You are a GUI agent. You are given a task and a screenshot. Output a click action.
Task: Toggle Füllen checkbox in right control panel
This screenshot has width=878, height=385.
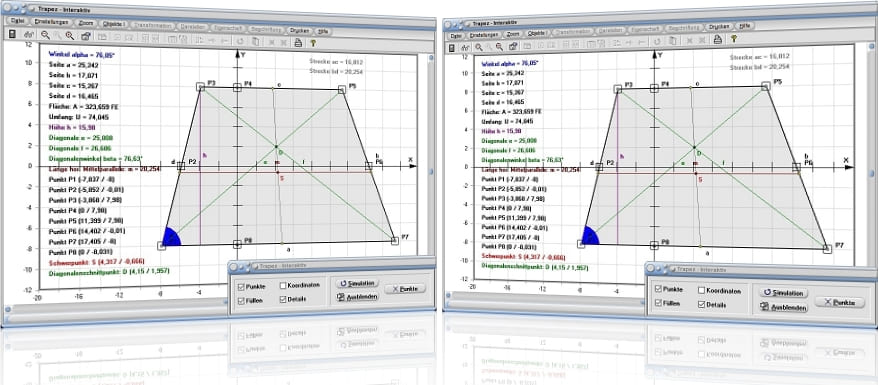coord(658,303)
